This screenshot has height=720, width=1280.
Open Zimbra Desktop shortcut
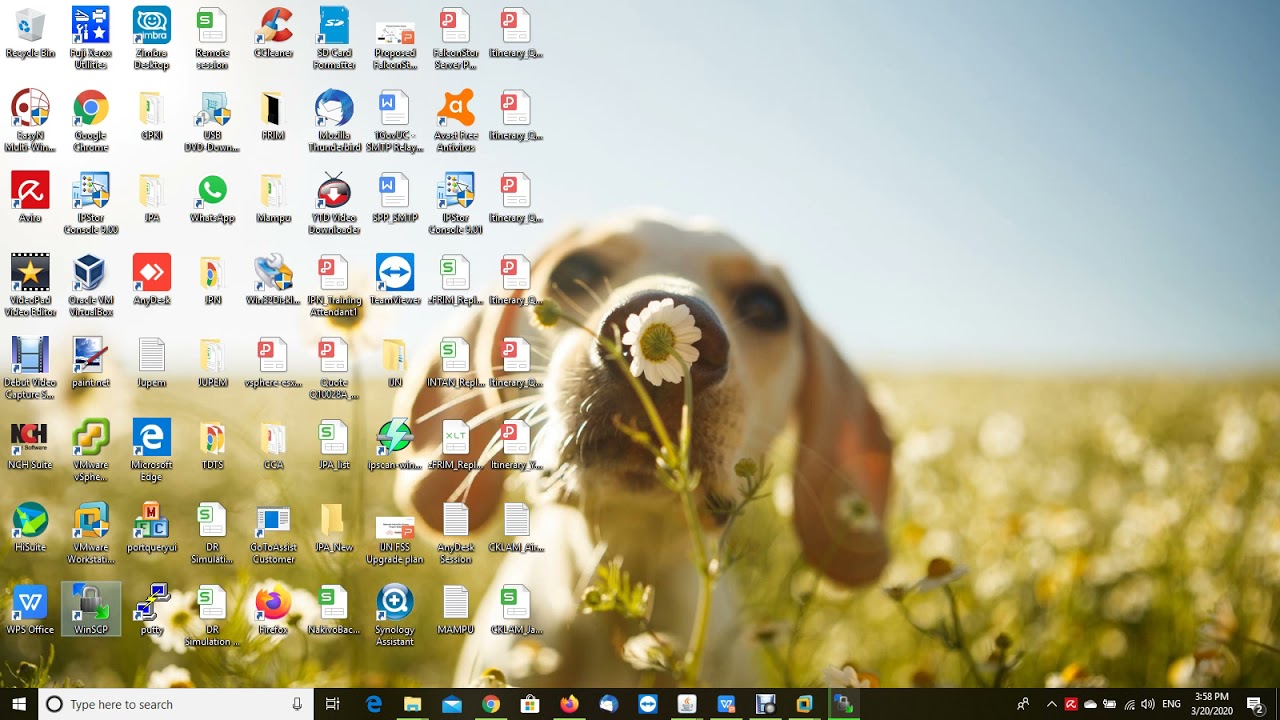pyautogui.click(x=152, y=38)
